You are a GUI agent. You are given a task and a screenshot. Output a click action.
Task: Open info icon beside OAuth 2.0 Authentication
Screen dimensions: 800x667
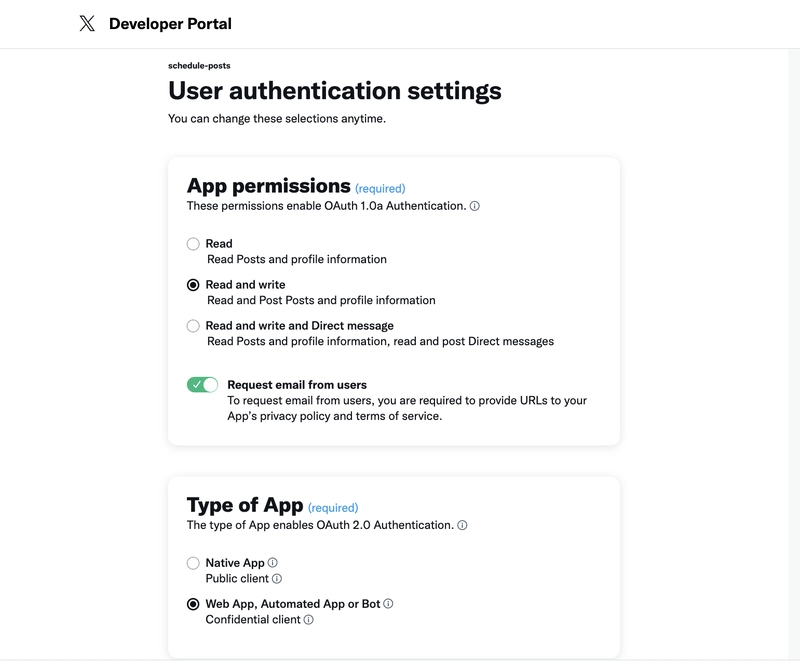pyautogui.click(x=462, y=525)
